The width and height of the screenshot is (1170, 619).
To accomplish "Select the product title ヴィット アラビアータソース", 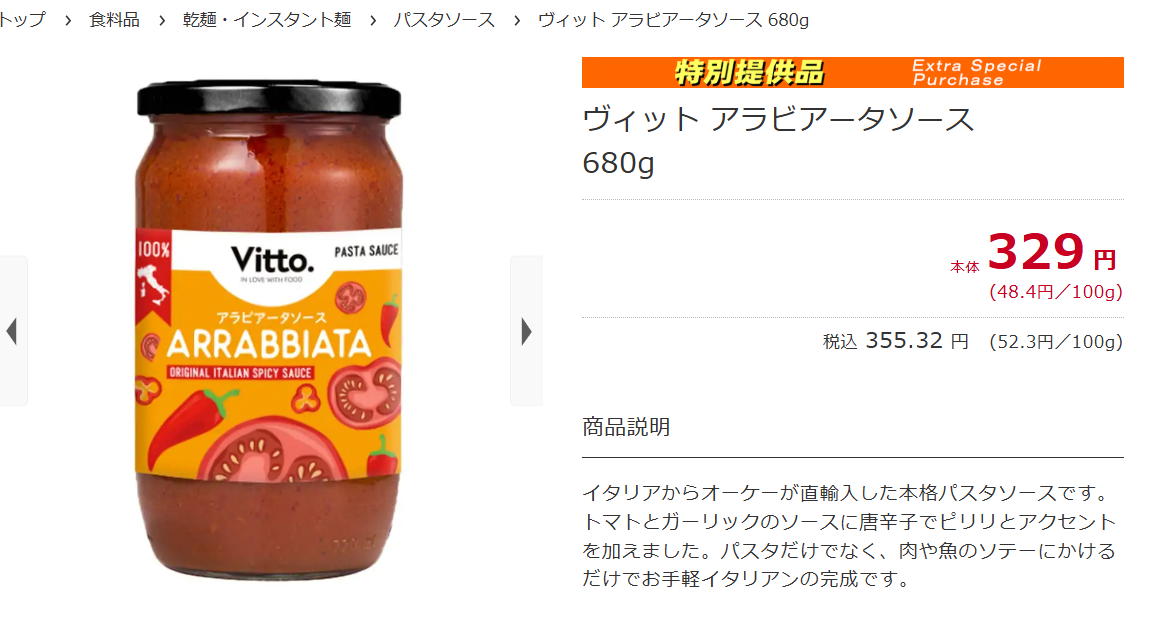I will (778, 119).
